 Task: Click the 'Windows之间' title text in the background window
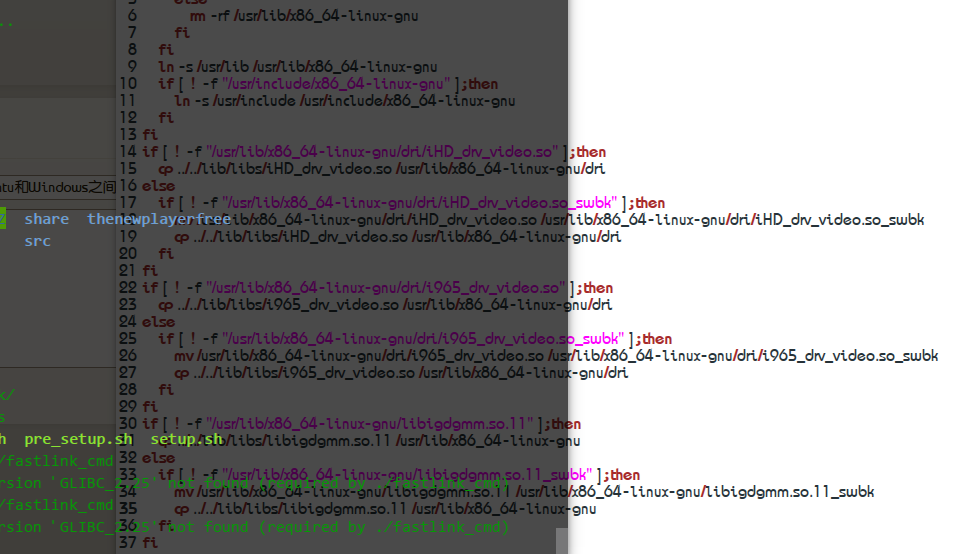point(72,187)
